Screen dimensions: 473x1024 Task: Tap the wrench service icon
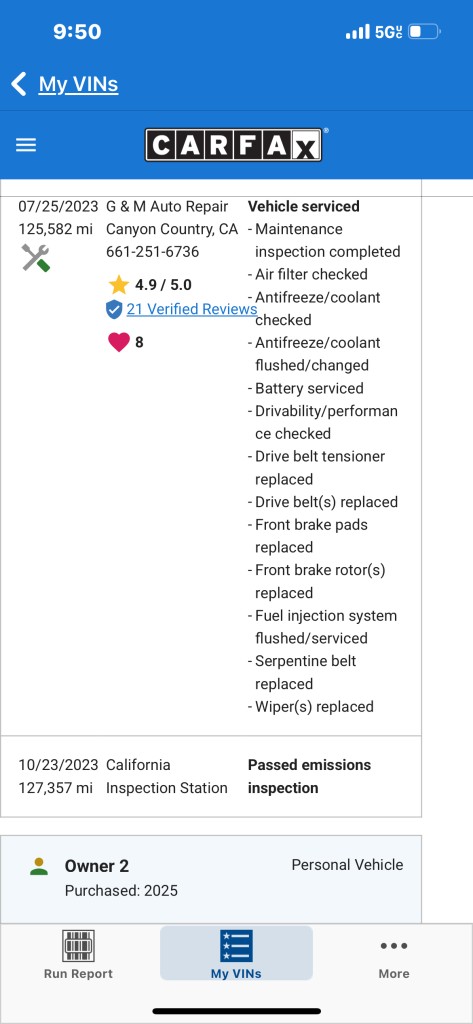pyautogui.click(x=35, y=257)
